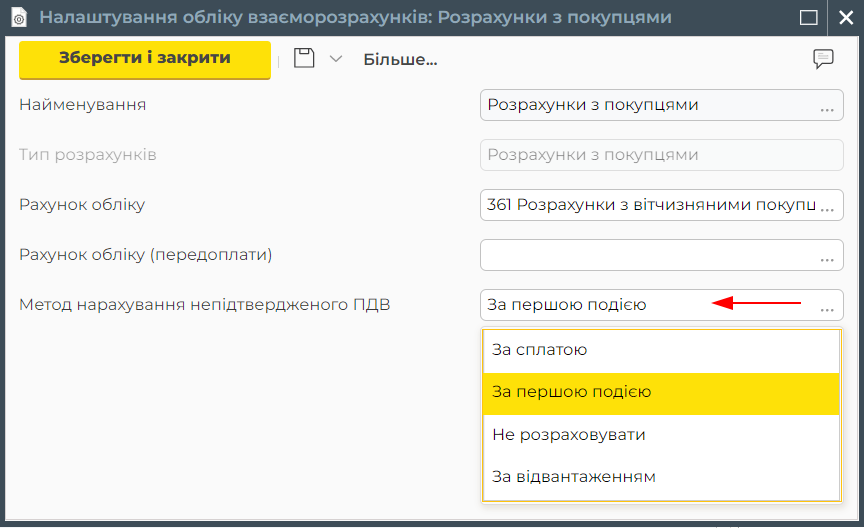Click ellipsis button in Найменування field
864x528 pixels.
pos(827,106)
